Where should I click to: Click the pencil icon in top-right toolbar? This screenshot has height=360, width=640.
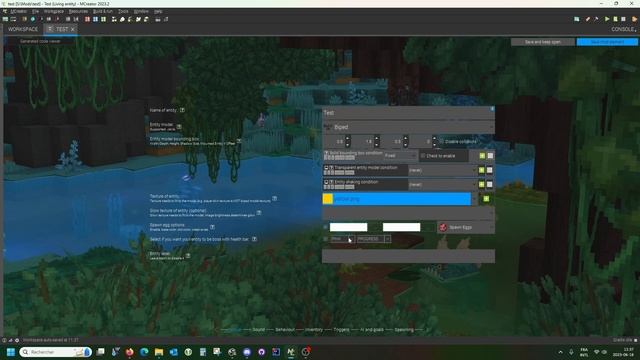[588, 19]
